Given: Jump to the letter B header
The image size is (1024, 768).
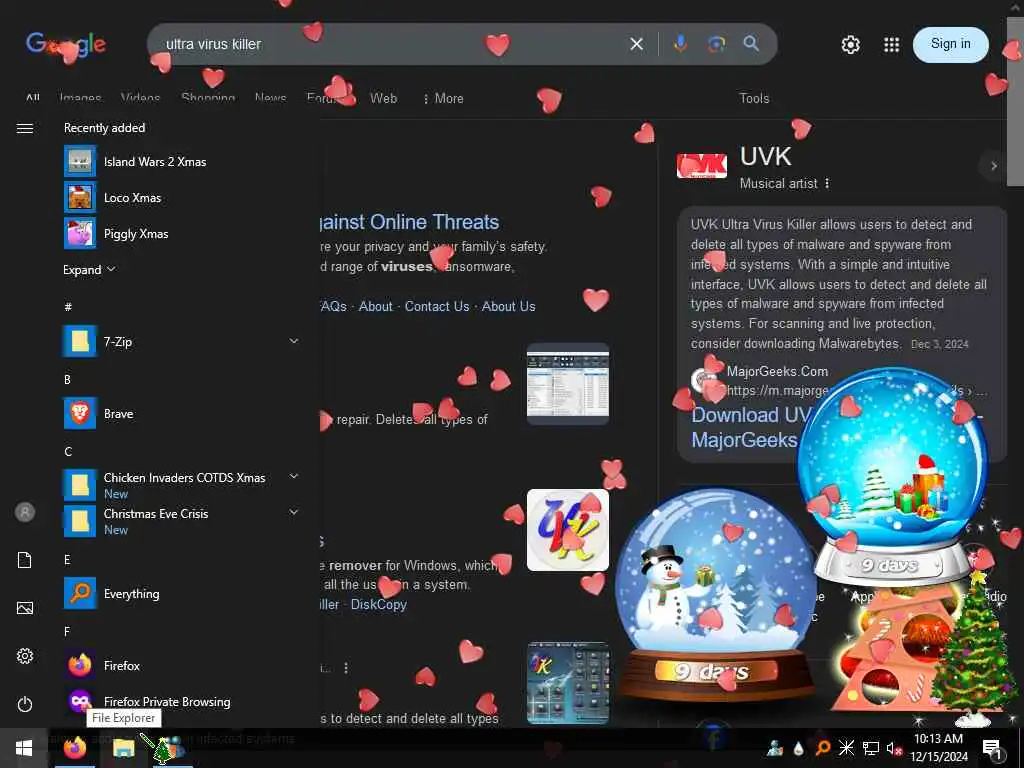Looking at the screenshot, I should click(67, 379).
